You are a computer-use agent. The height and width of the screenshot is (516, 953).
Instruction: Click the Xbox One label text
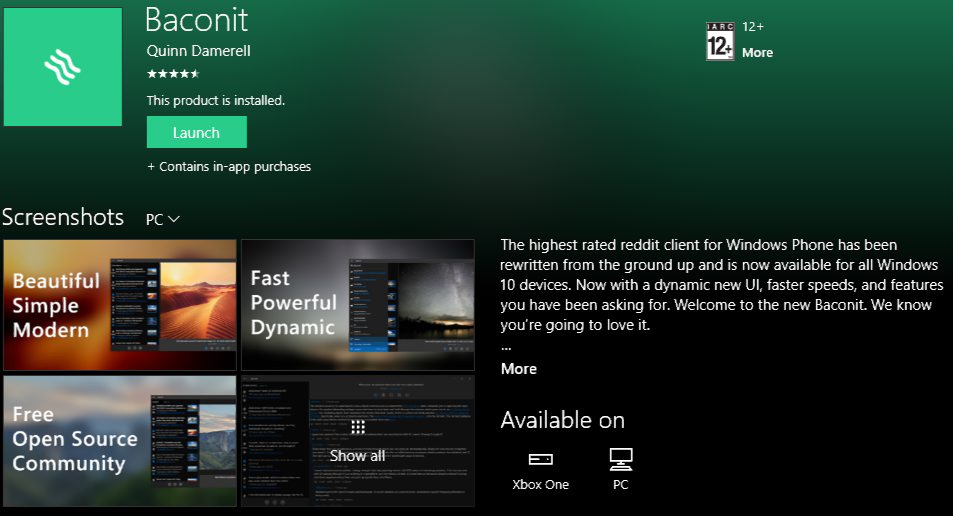point(540,484)
